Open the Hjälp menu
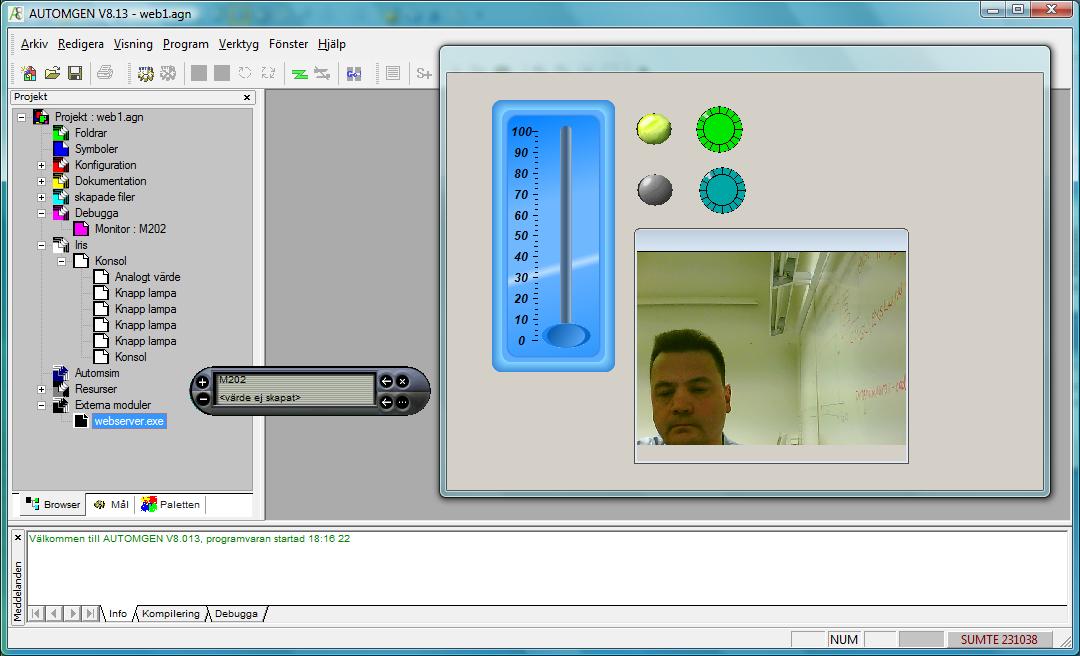 click(331, 44)
